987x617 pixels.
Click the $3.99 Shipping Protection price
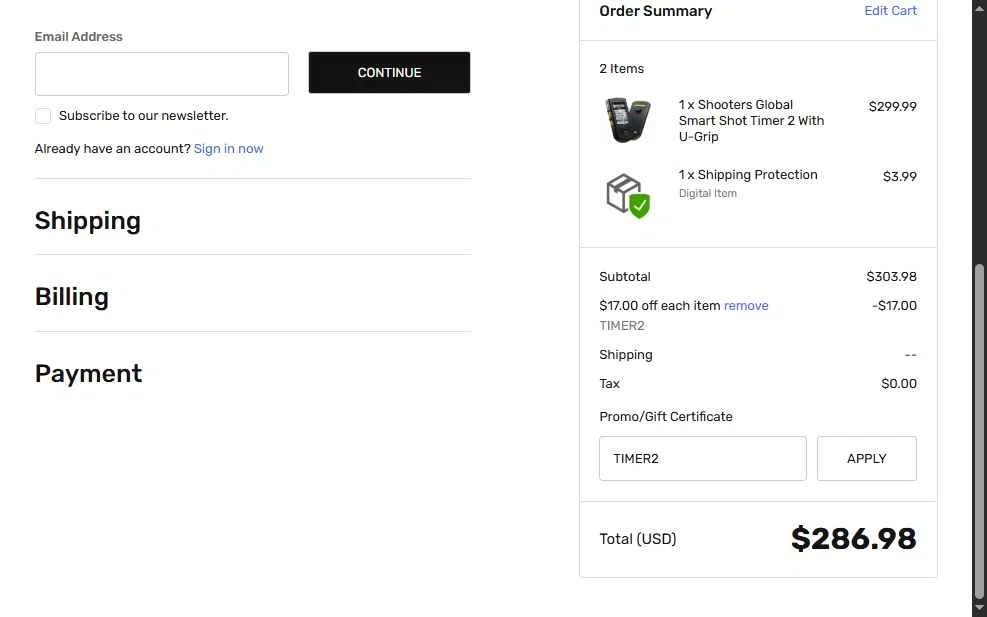(899, 176)
